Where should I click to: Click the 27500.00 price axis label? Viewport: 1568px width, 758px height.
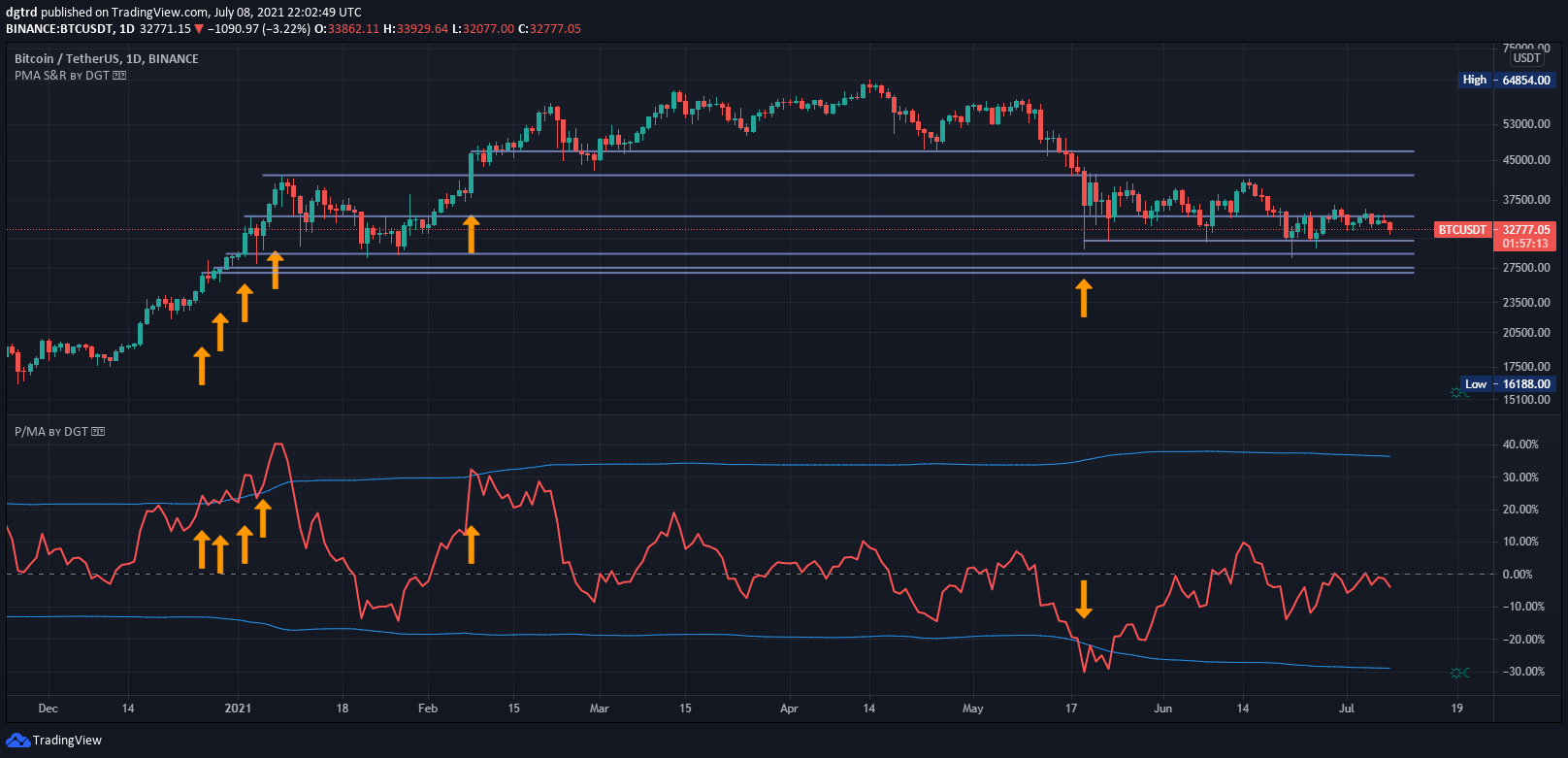click(x=1526, y=268)
